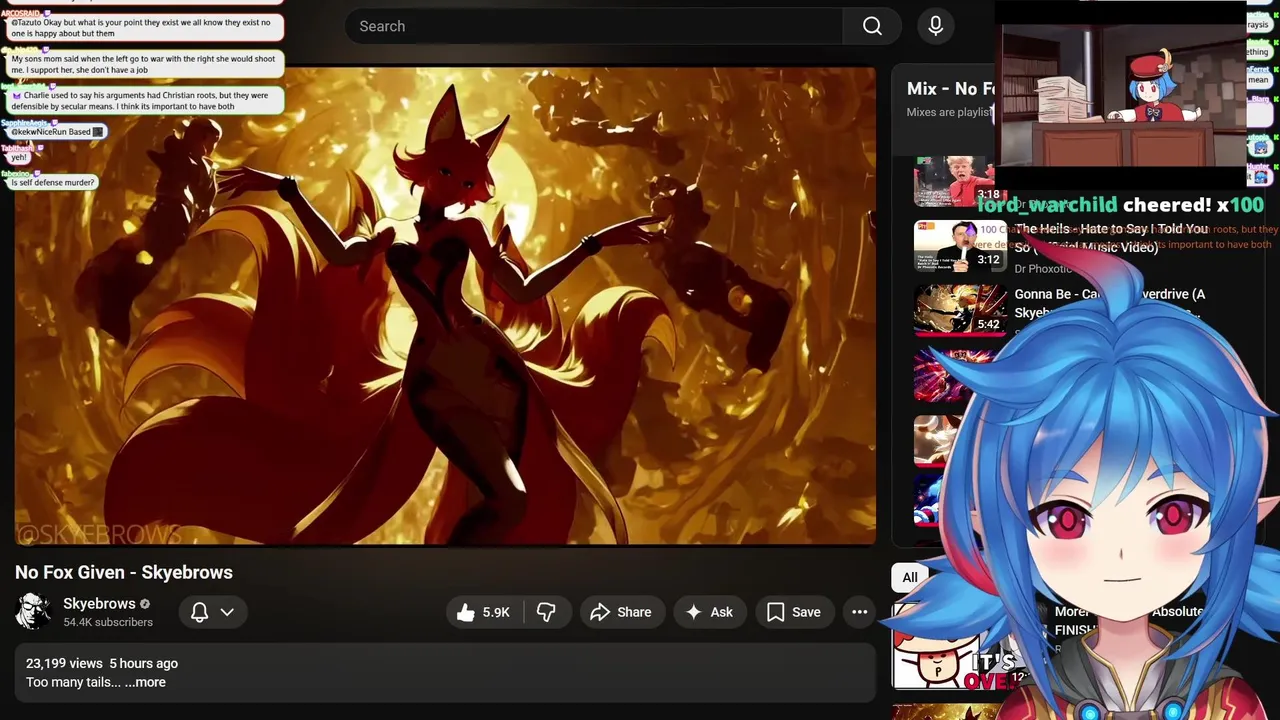Click chat message '@kekwNiceRun Based'
The height and width of the screenshot is (720, 1280).
(x=56, y=131)
